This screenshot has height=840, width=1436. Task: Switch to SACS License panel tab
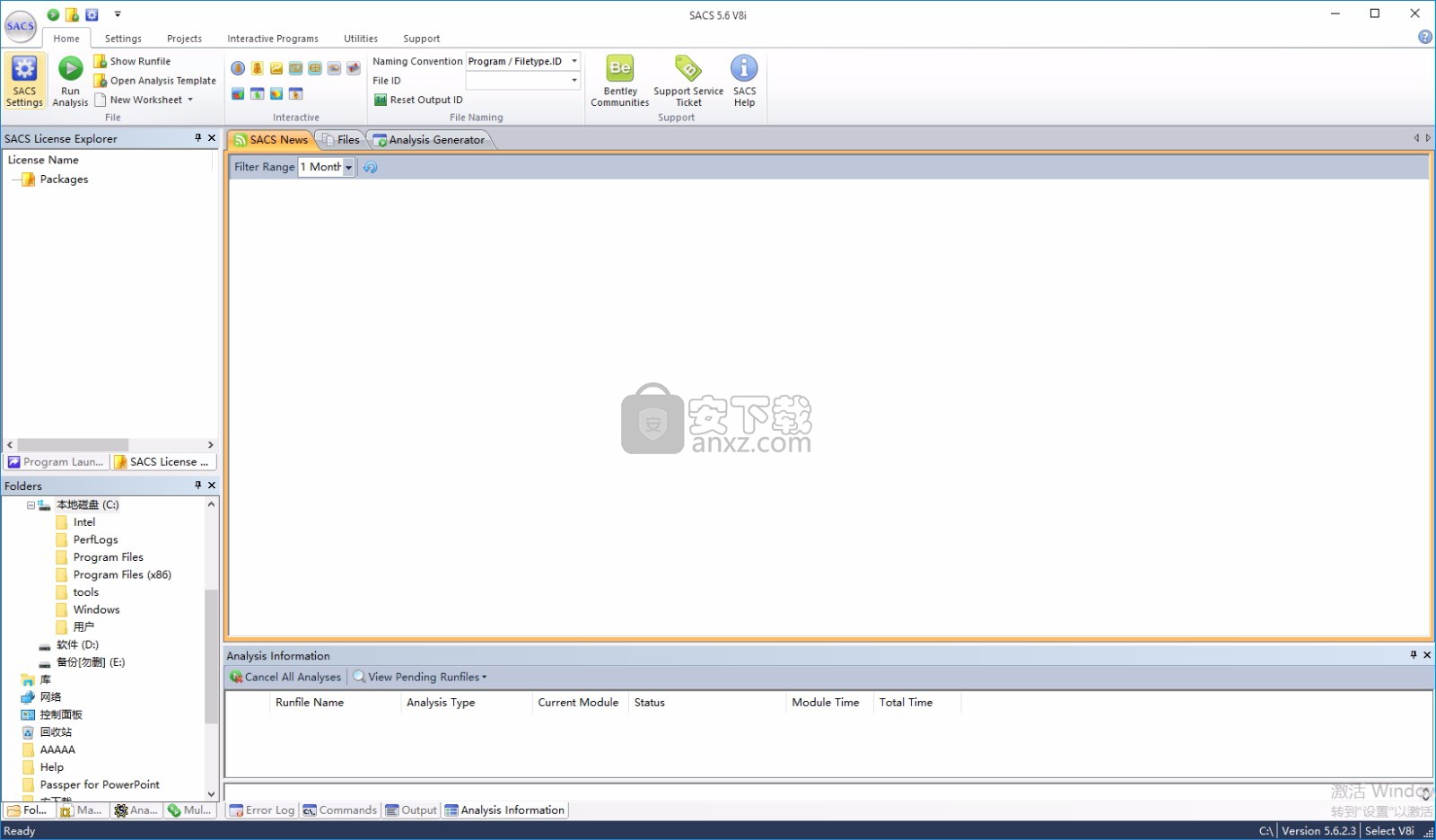[x=163, y=462]
